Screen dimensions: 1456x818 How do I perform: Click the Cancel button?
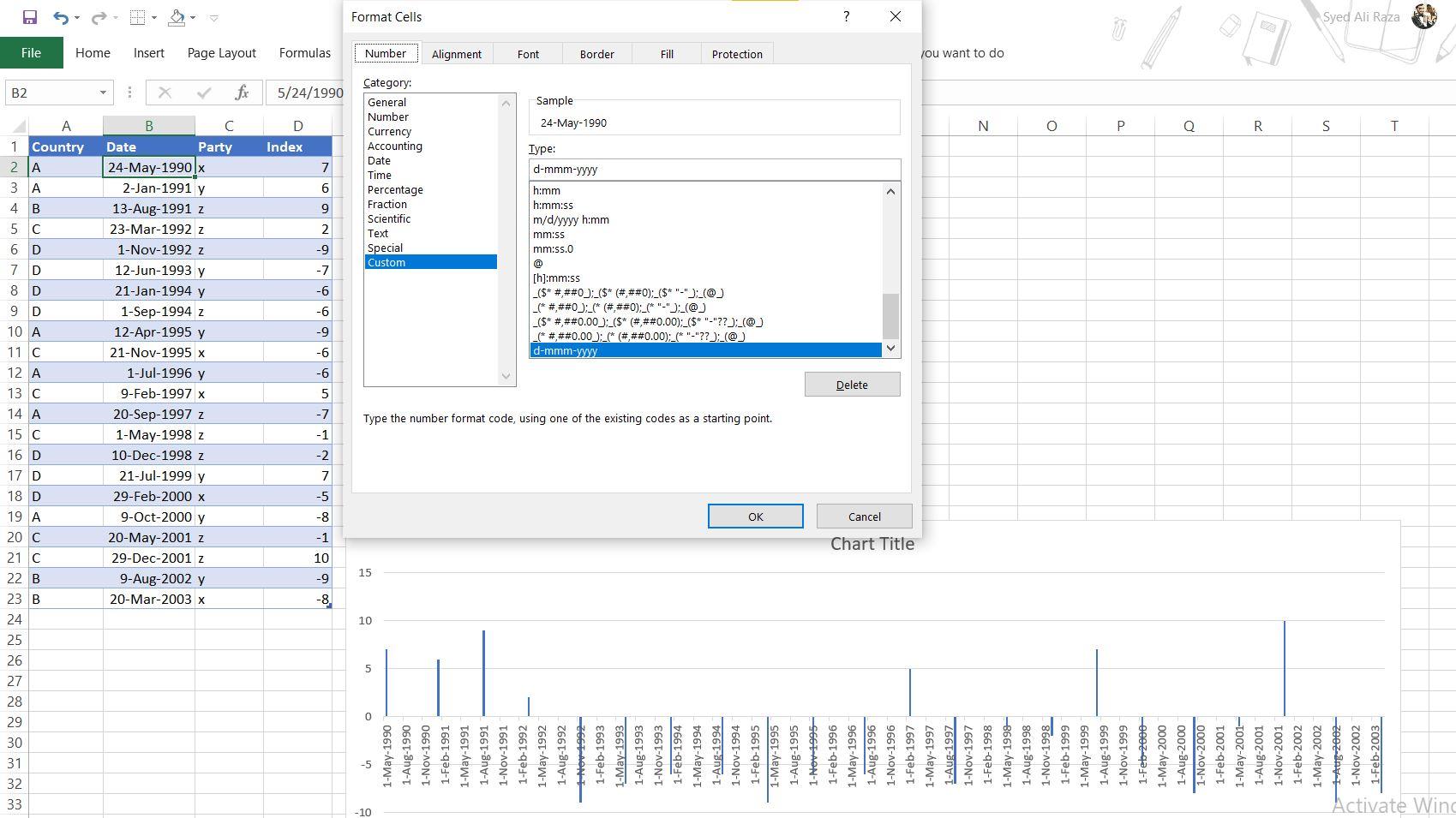click(864, 516)
